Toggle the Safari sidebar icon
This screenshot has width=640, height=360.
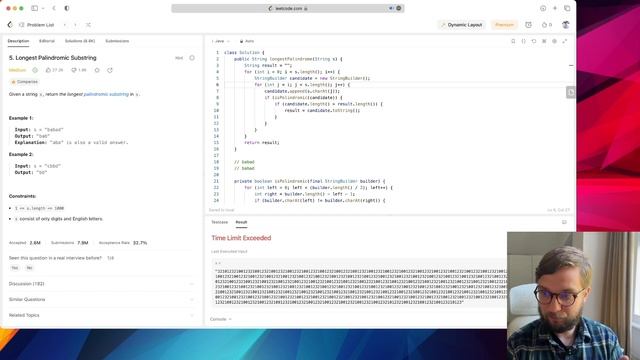click(35, 8)
